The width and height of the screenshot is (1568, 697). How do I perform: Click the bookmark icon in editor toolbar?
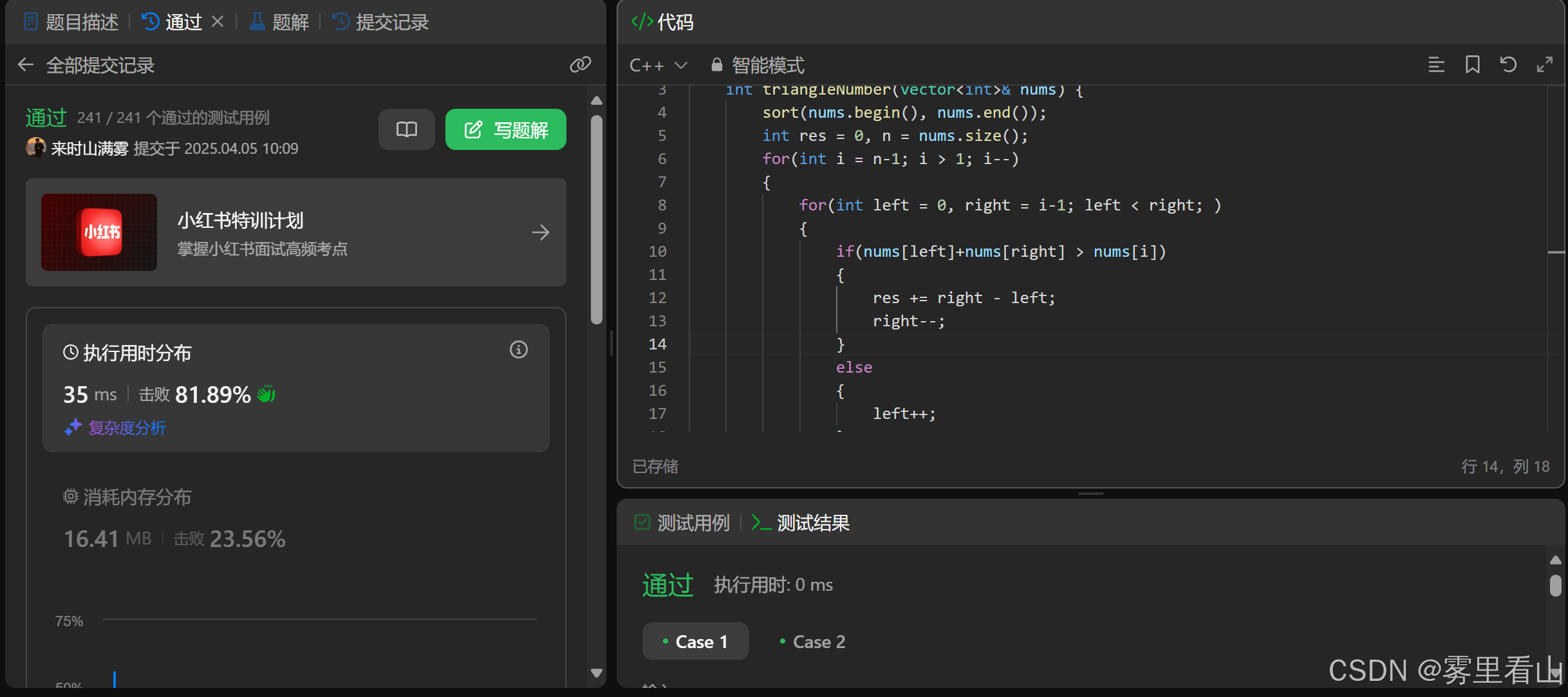coord(1472,64)
